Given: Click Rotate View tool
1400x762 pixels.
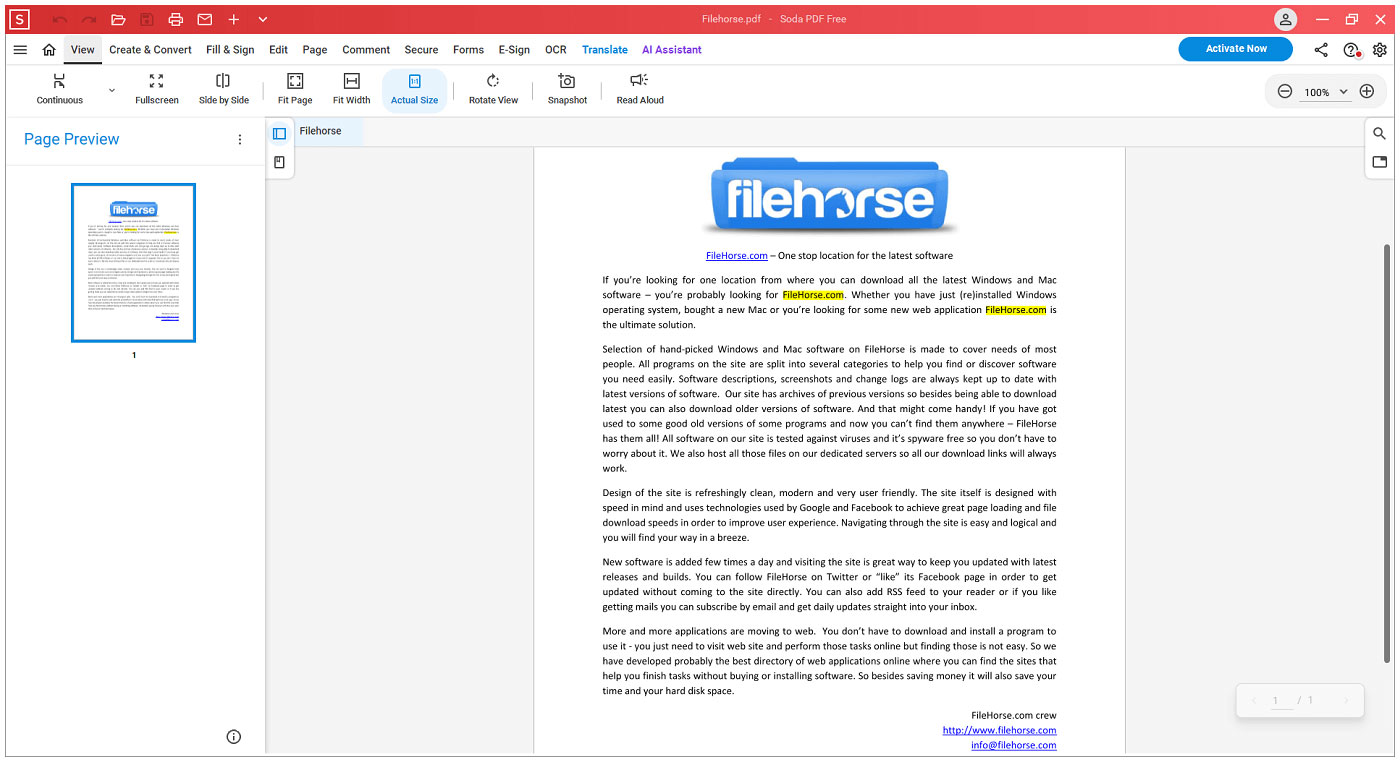Looking at the screenshot, I should (x=493, y=89).
